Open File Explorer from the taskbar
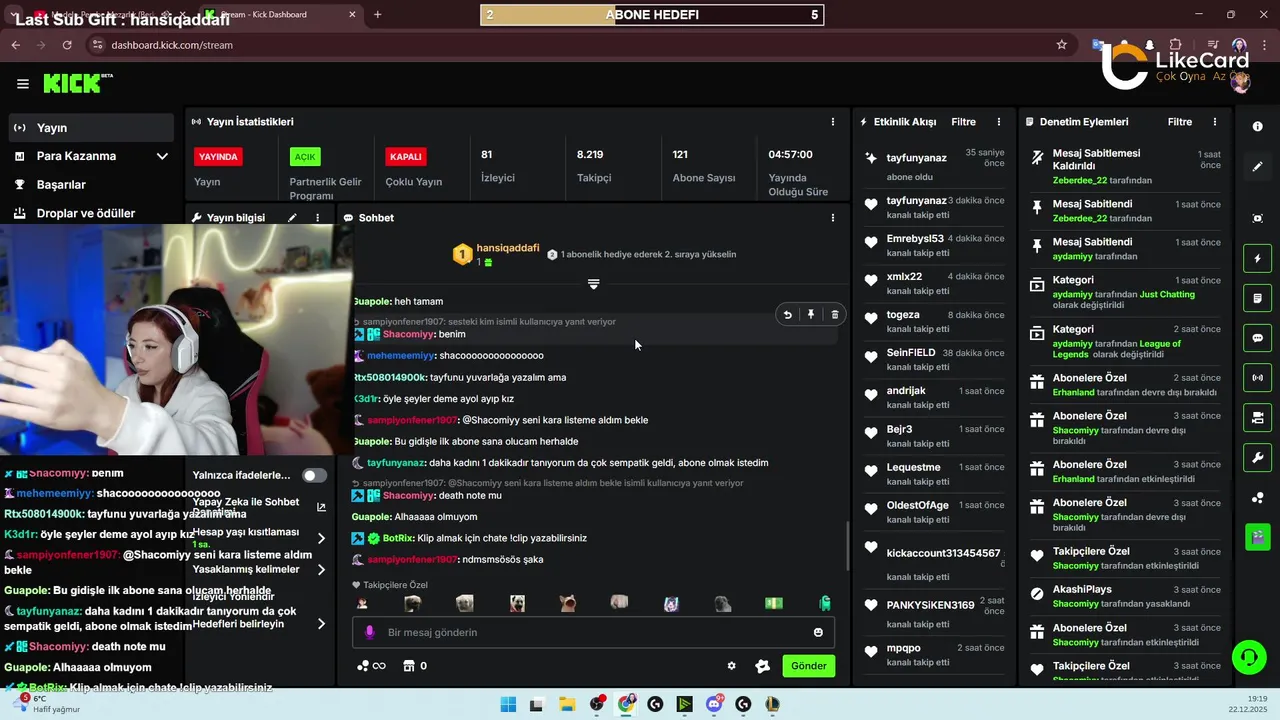1280x720 pixels. [x=567, y=704]
